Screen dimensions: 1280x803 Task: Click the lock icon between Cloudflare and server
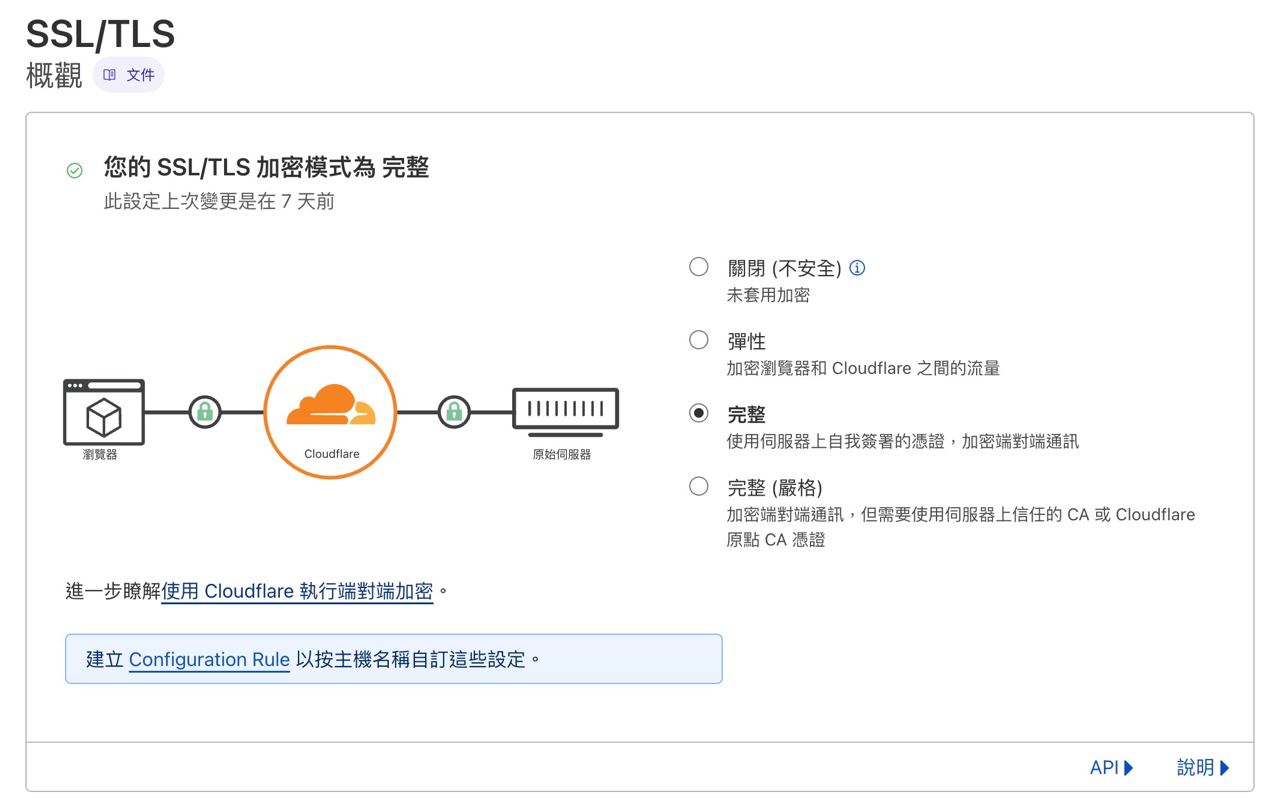[x=454, y=411]
